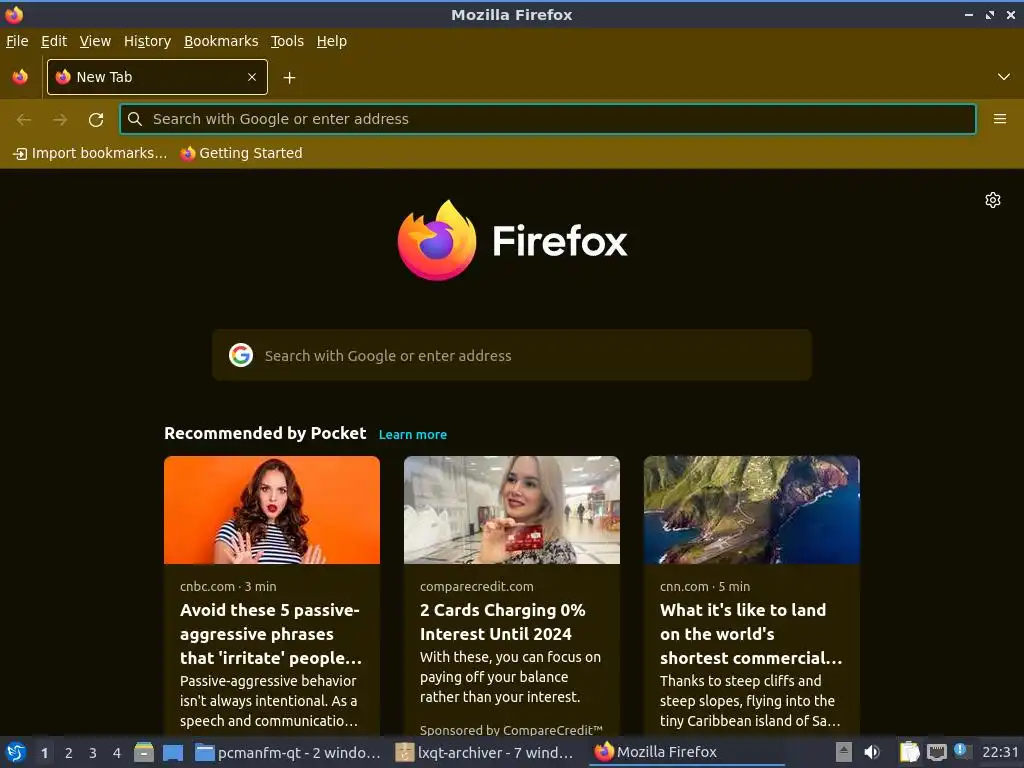Open the clipboard manager tray icon

[910, 752]
